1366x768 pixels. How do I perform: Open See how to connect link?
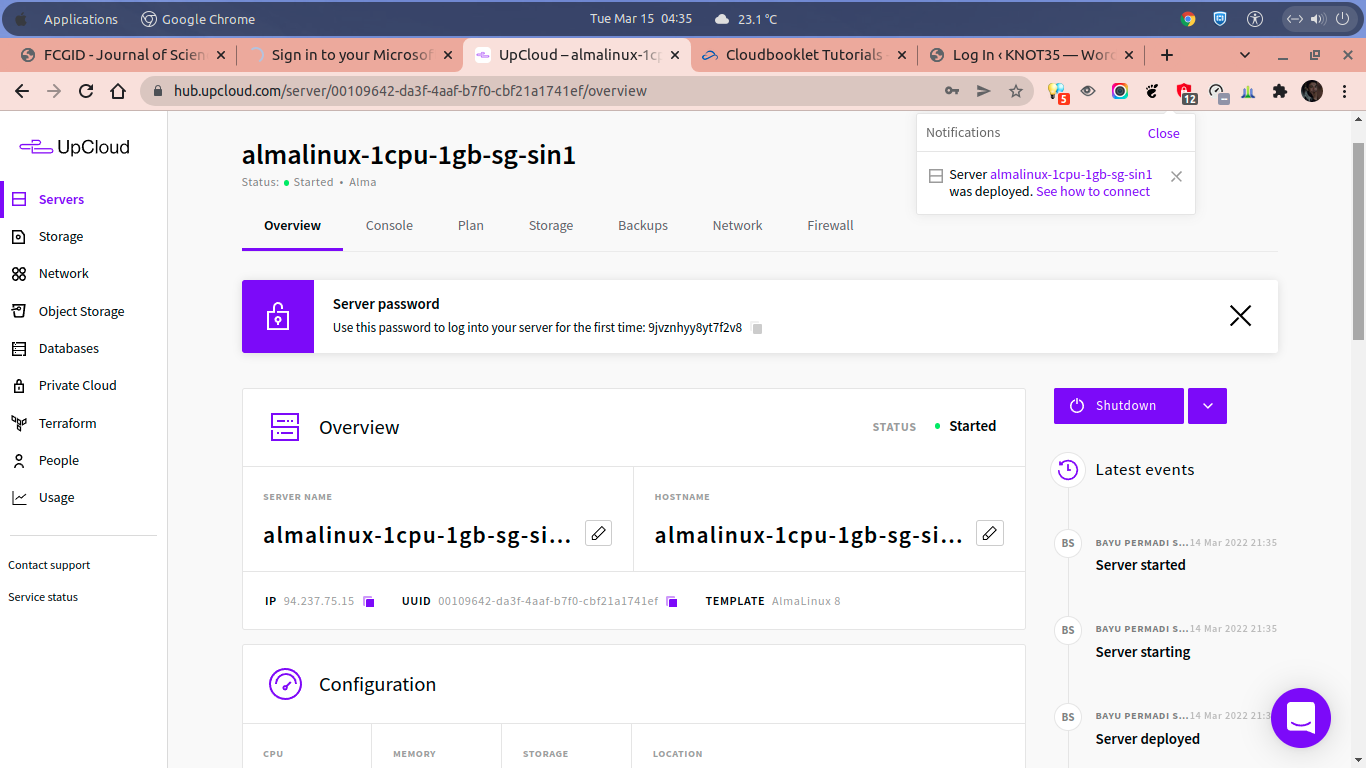pyautogui.click(x=1093, y=192)
